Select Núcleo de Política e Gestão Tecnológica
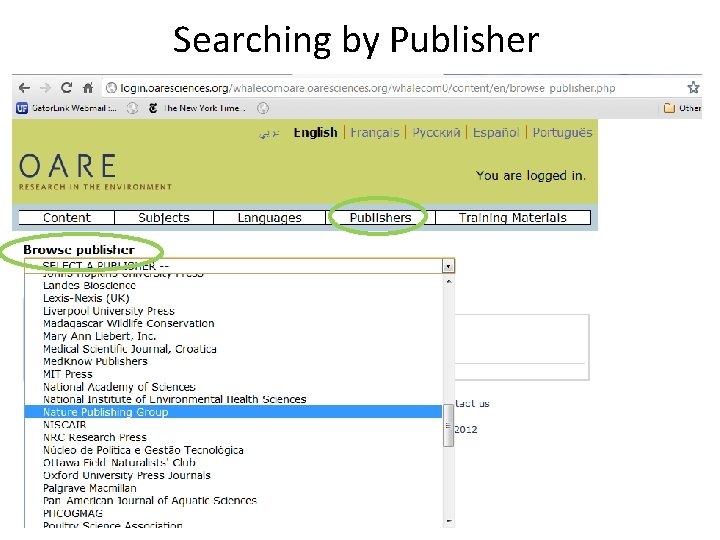720x540 pixels. (x=233, y=450)
